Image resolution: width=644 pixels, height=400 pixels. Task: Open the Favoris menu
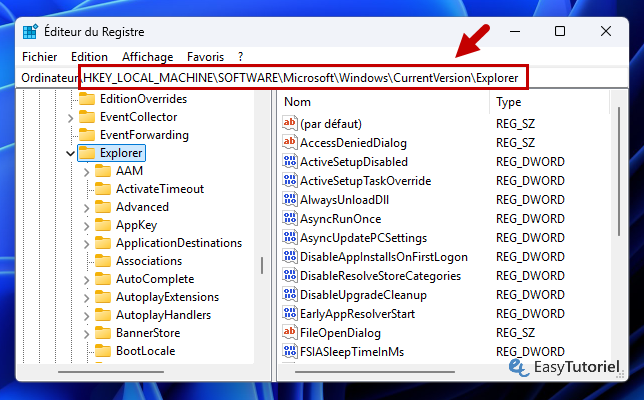pos(205,57)
